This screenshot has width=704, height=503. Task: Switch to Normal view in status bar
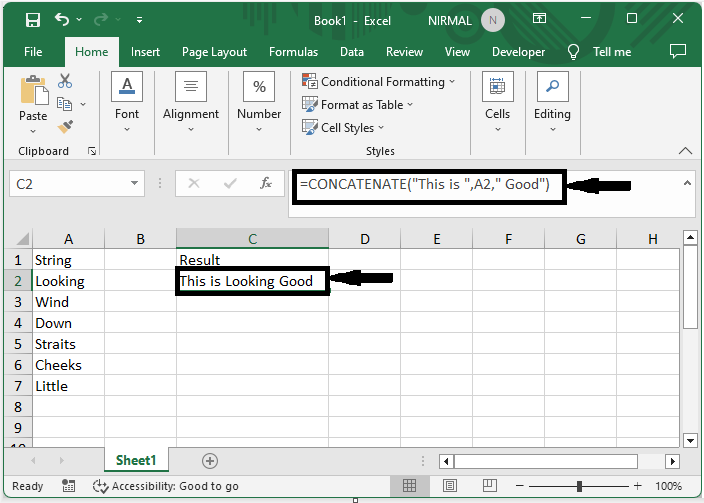click(409, 486)
